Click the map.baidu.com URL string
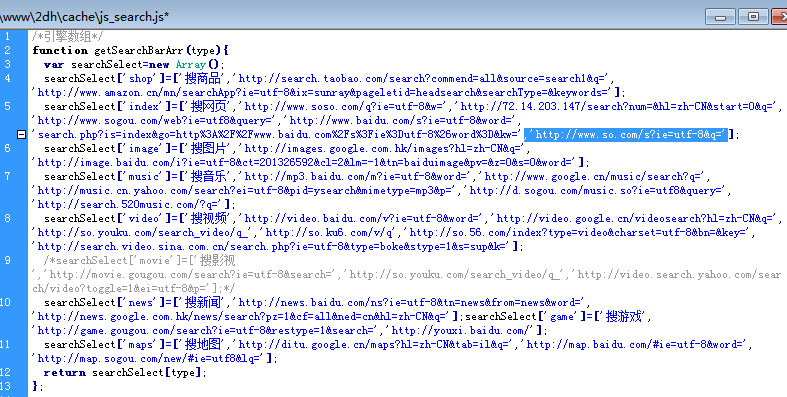The image size is (787, 397). click(x=635, y=344)
